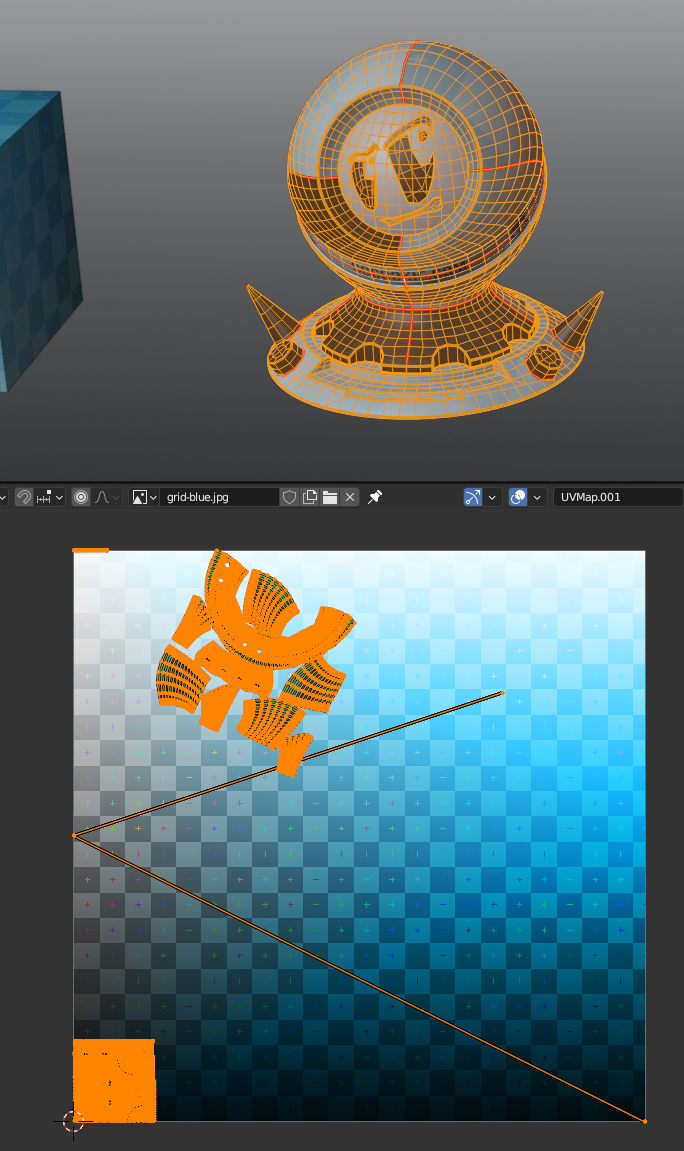Toggle fake user shield for image
This screenshot has width=684, height=1151.
pyautogui.click(x=289, y=497)
